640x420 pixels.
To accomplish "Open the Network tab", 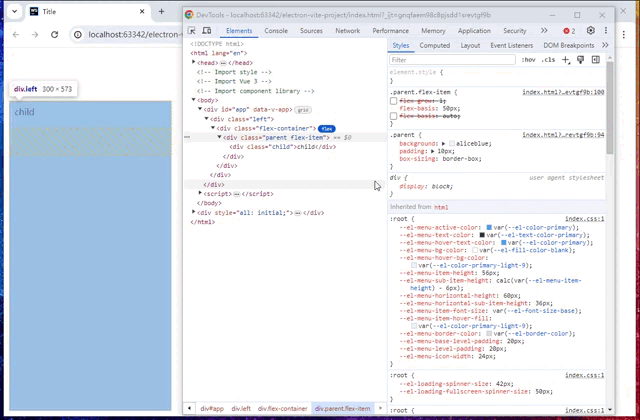I will pyautogui.click(x=347, y=31).
